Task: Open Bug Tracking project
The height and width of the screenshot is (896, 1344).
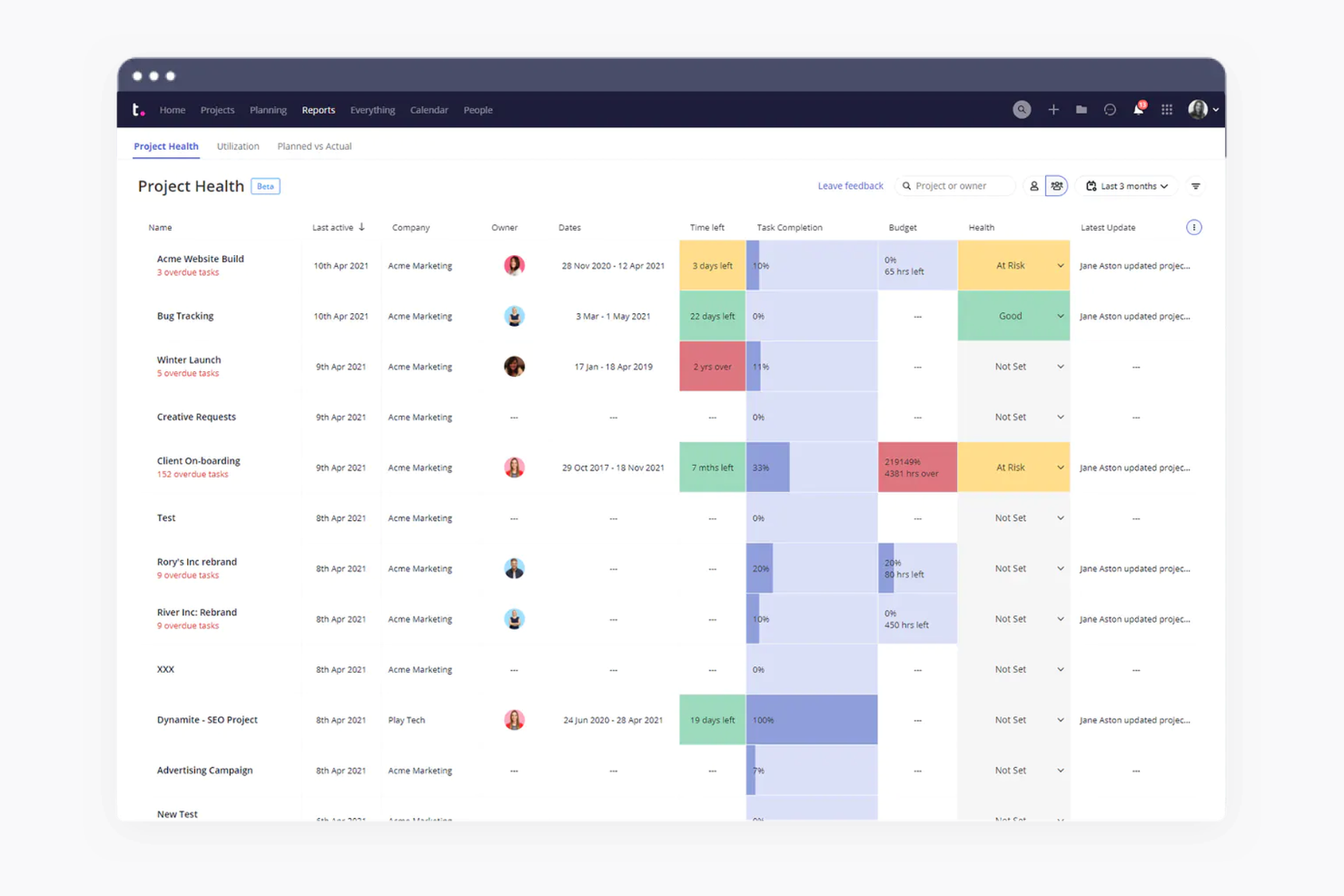Action: [185, 316]
